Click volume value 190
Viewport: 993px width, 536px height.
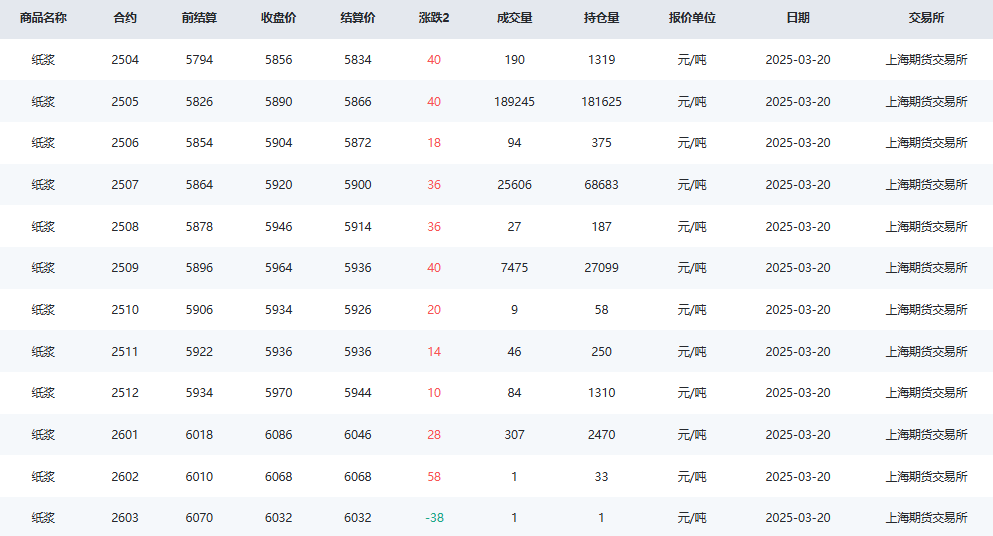tap(514, 60)
